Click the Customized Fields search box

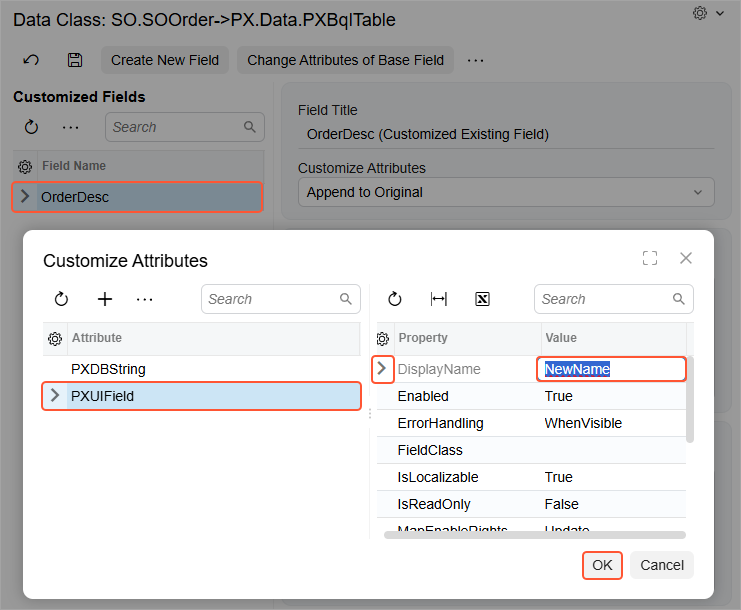[185, 127]
